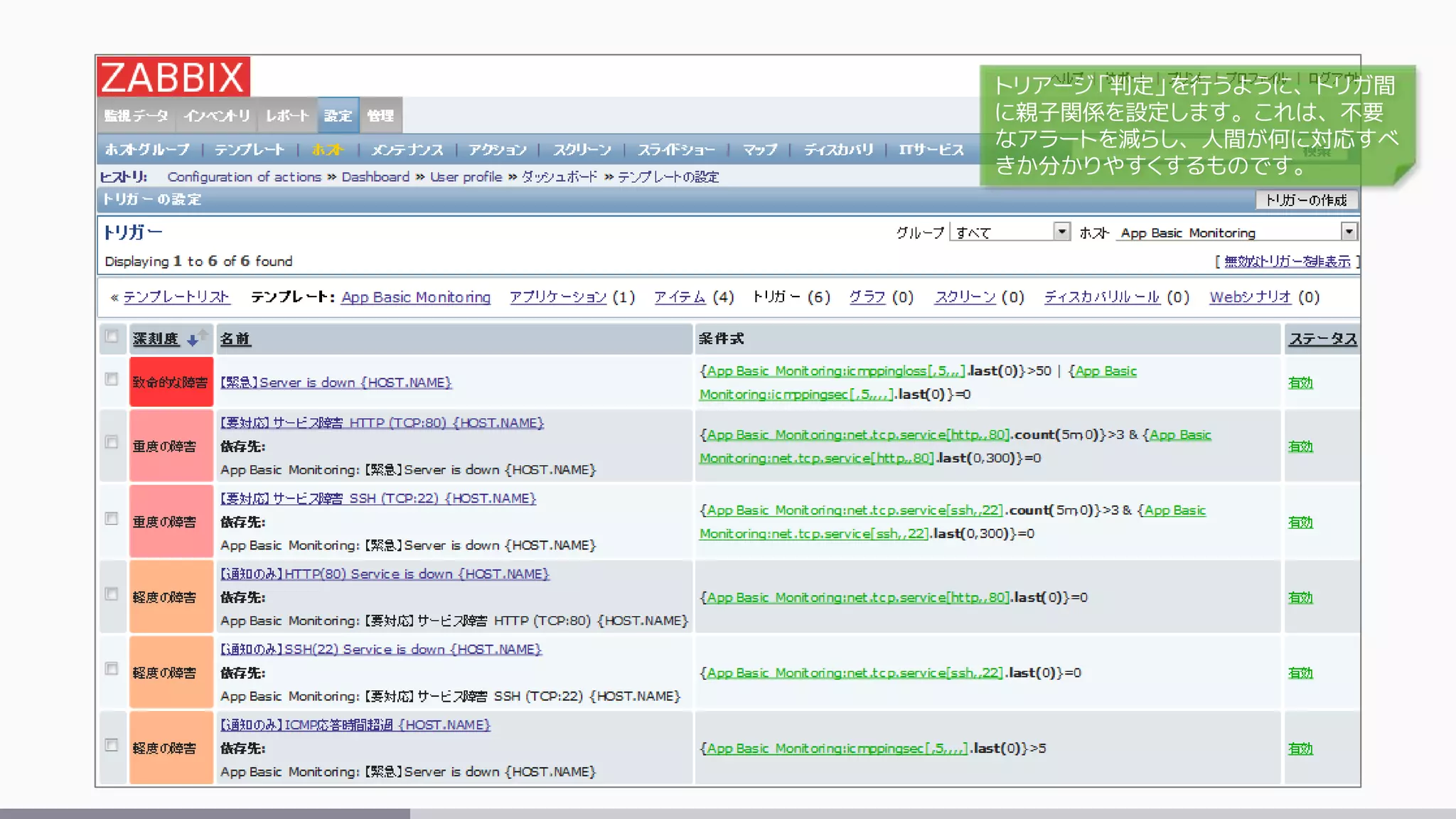The width and height of the screenshot is (1456, 819).
Task: Check the Server is down trigger checkbox
Action: coord(112,379)
